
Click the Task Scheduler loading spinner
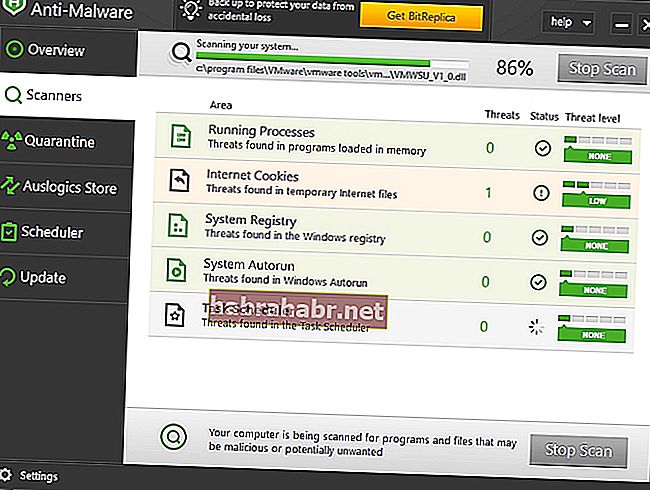(536, 327)
